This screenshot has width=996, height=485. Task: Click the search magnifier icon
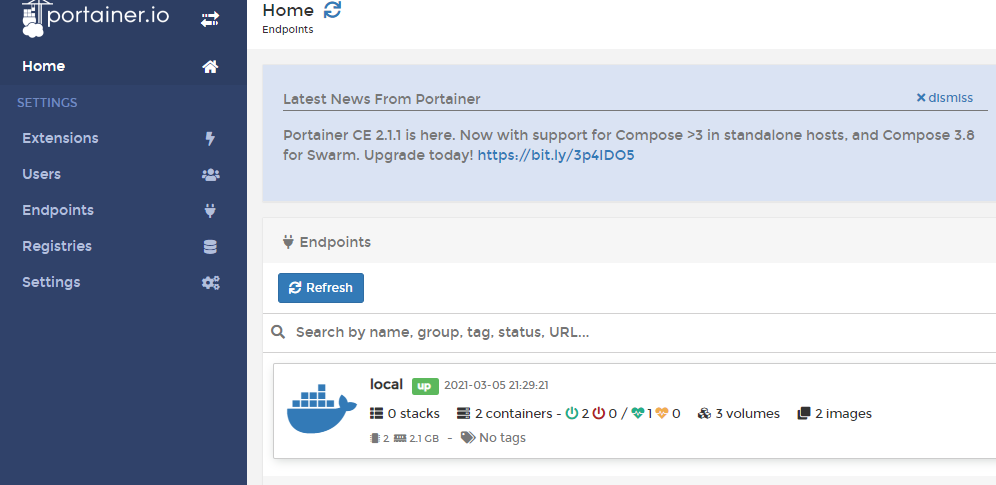278,332
